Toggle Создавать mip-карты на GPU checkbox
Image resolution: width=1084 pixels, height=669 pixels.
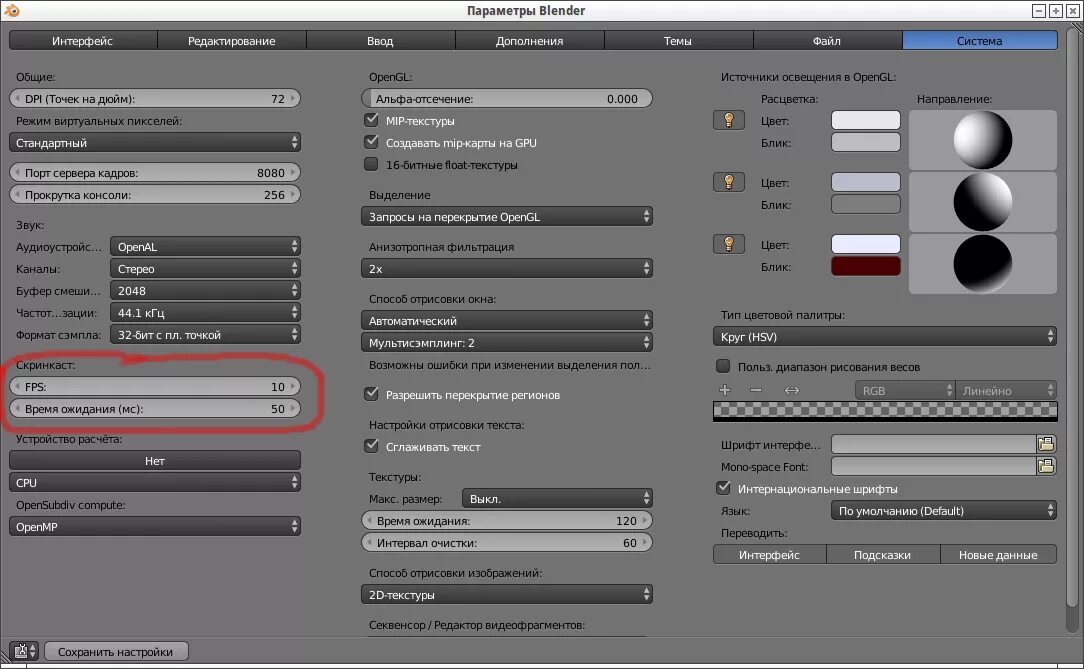pos(371,142)
